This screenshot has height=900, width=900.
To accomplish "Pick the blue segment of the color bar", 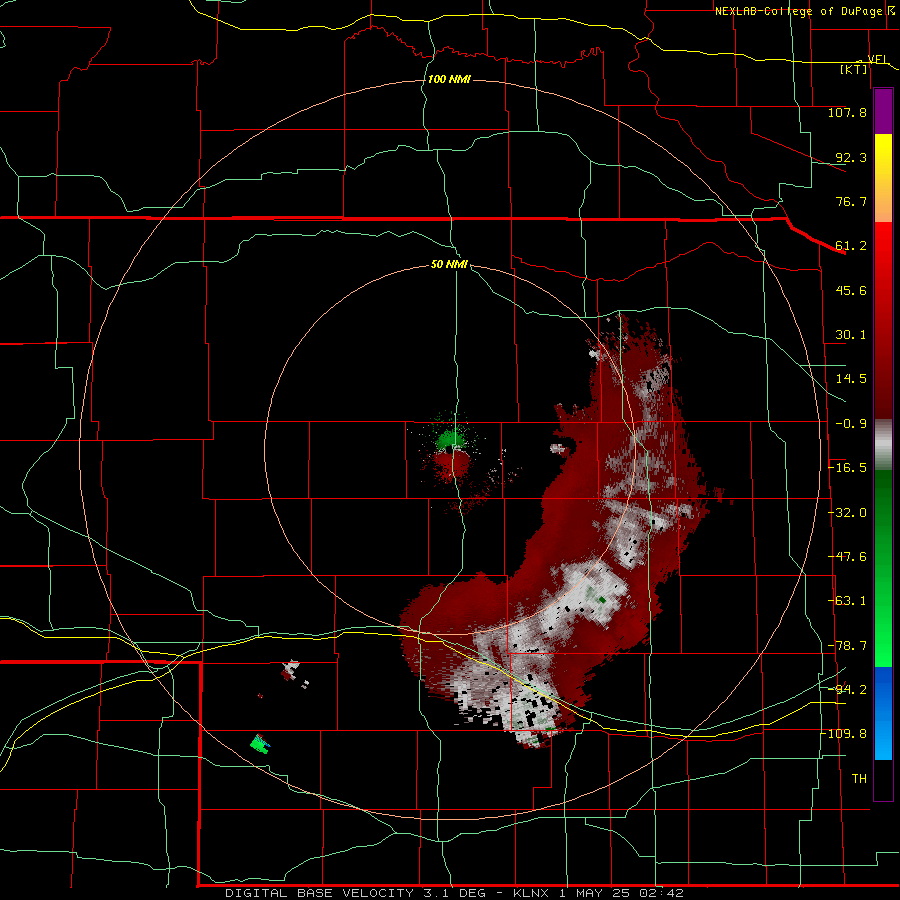I will point(883,713).
